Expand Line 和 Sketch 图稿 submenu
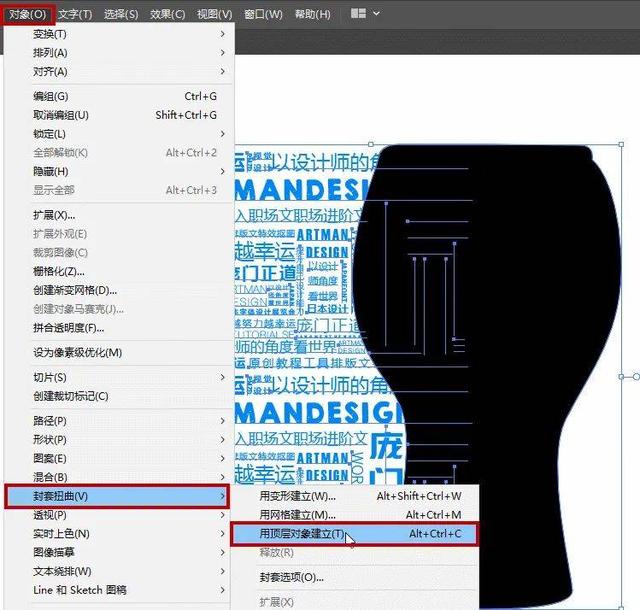This screenshot has width=640, height=610. click(x=118, y=590)
